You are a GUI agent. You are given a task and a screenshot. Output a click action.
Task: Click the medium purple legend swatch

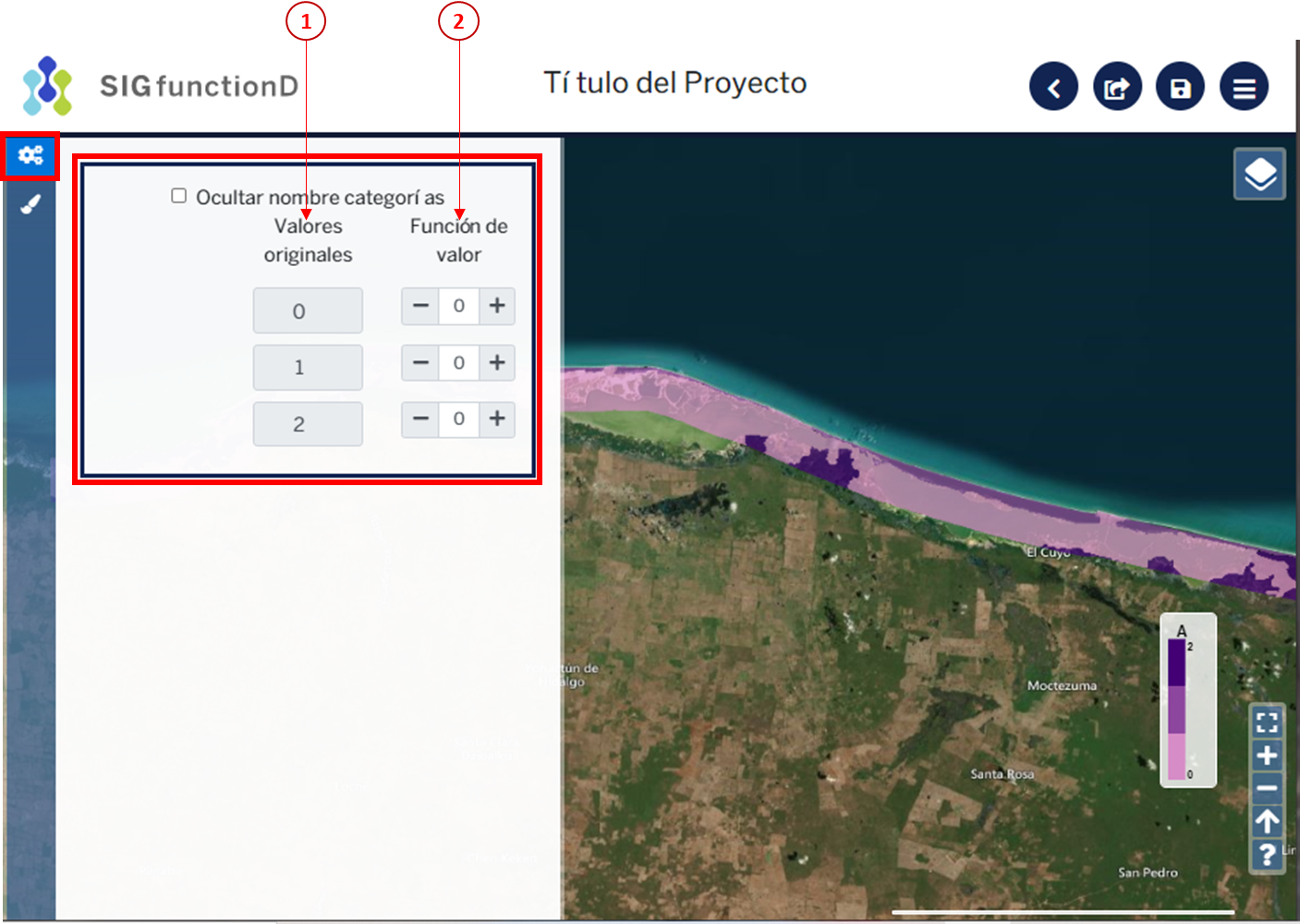click(1176, 710)
